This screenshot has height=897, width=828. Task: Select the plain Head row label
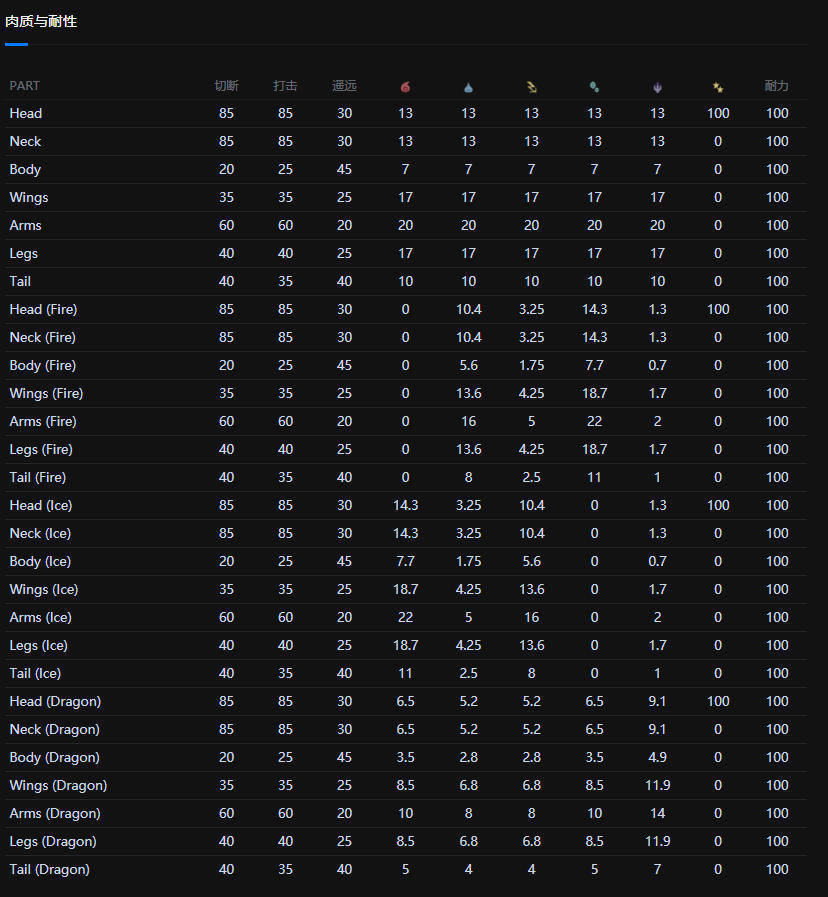pos(26,113)
